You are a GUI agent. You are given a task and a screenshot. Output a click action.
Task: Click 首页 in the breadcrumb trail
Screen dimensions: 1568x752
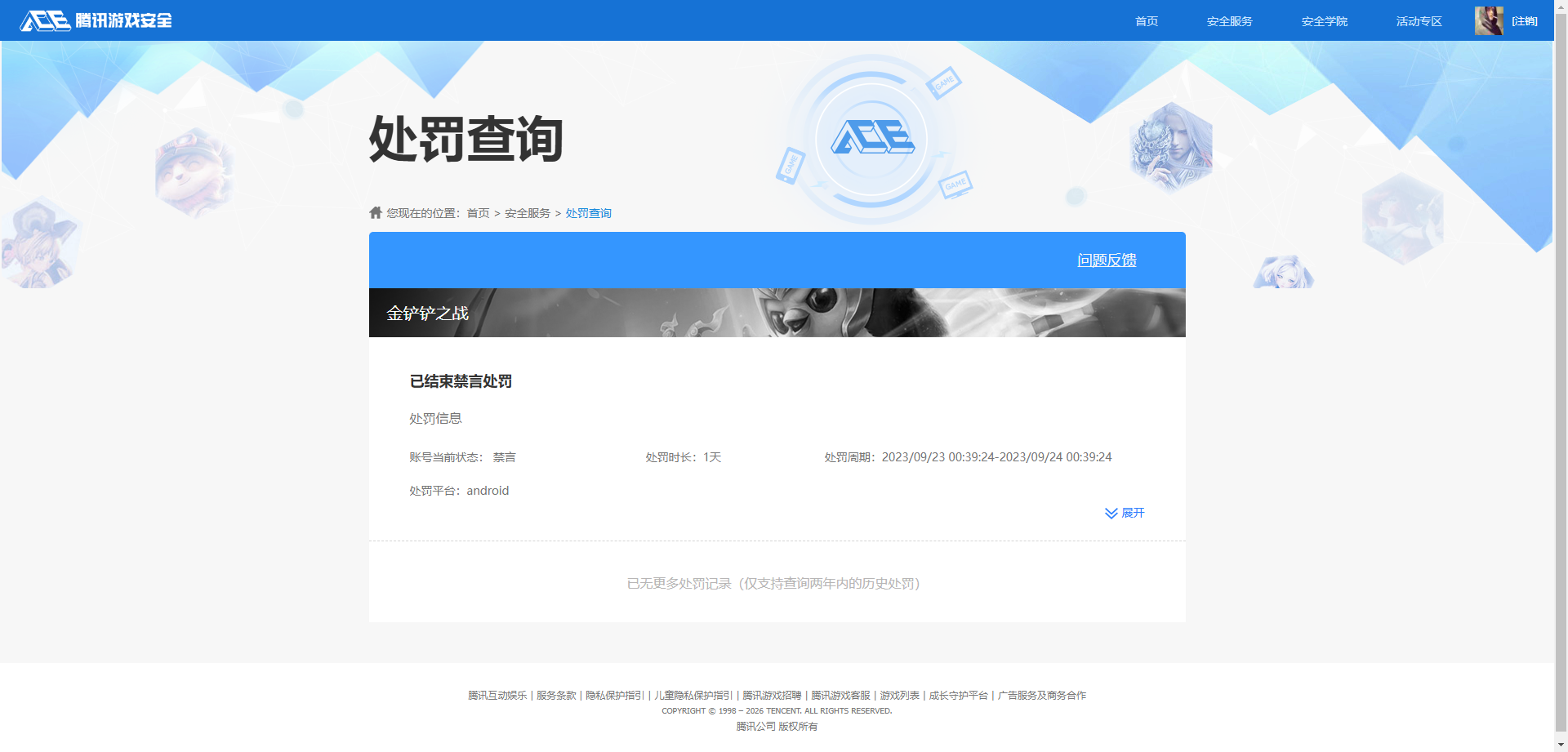477,212
